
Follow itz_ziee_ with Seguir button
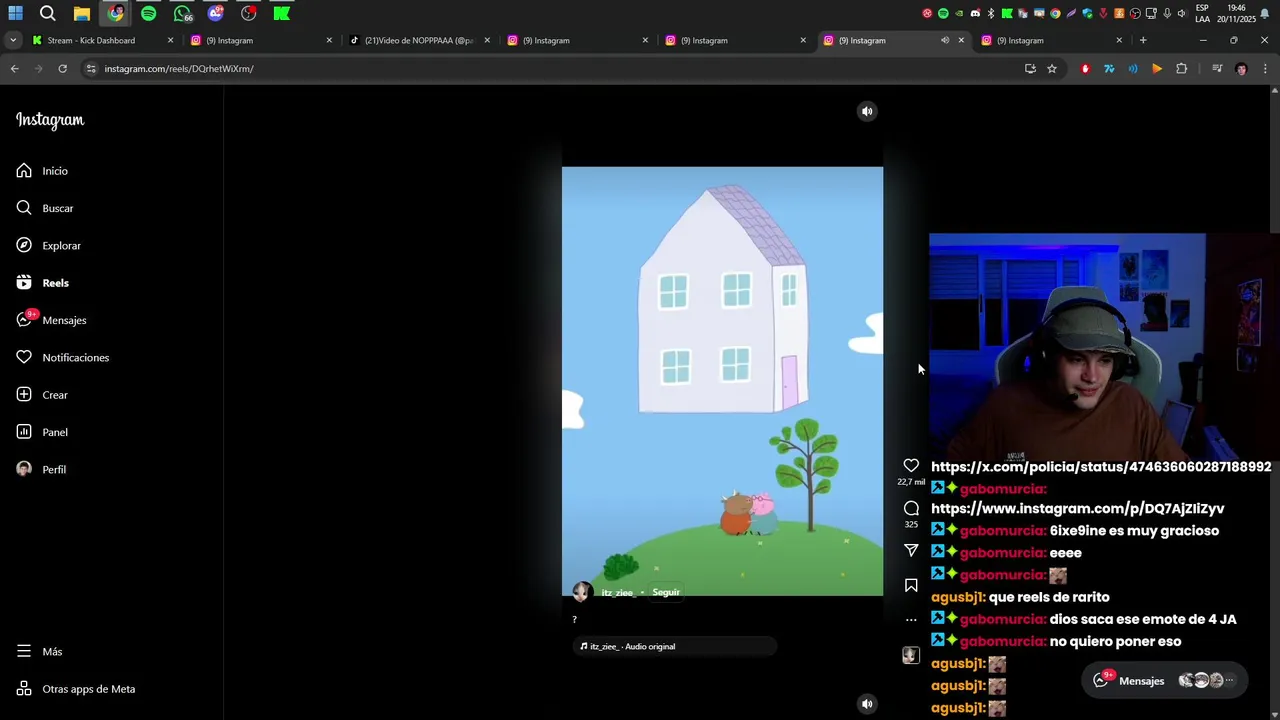tap(666, 592)
